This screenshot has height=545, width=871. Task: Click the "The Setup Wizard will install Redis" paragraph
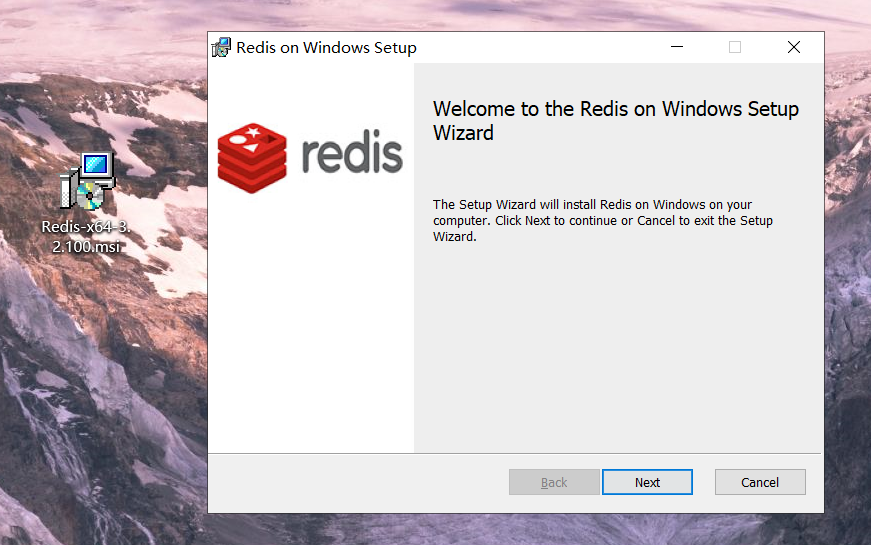pos(603,221)
